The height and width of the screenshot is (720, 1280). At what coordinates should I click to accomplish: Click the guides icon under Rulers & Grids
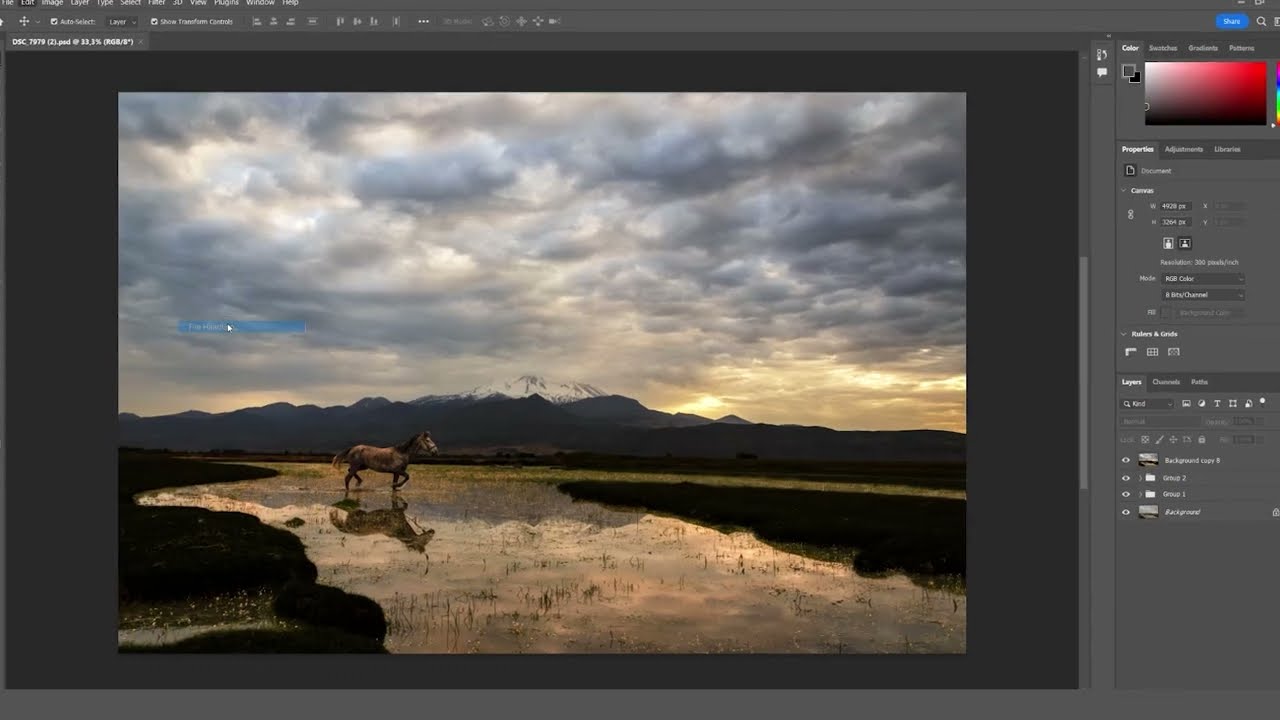point(1174,352)
